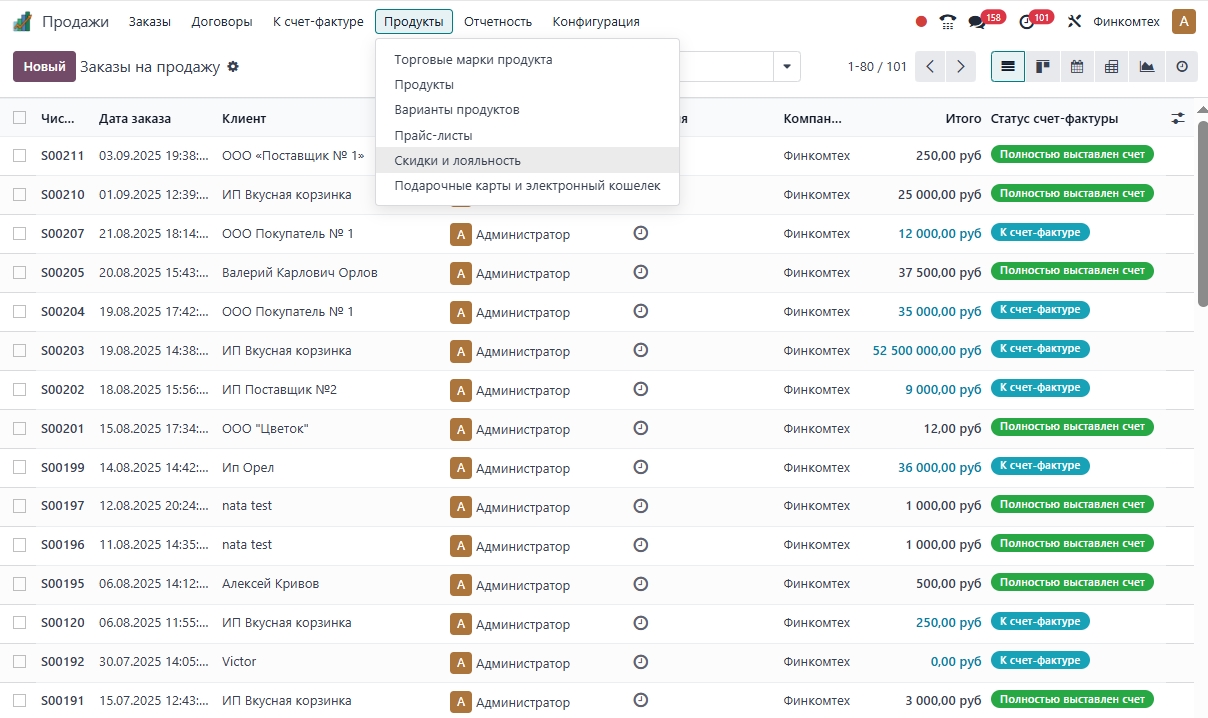Screen dimensions: 1208x718
Task: Switch to the pivot table view
Action: (x=1111, y=67)
